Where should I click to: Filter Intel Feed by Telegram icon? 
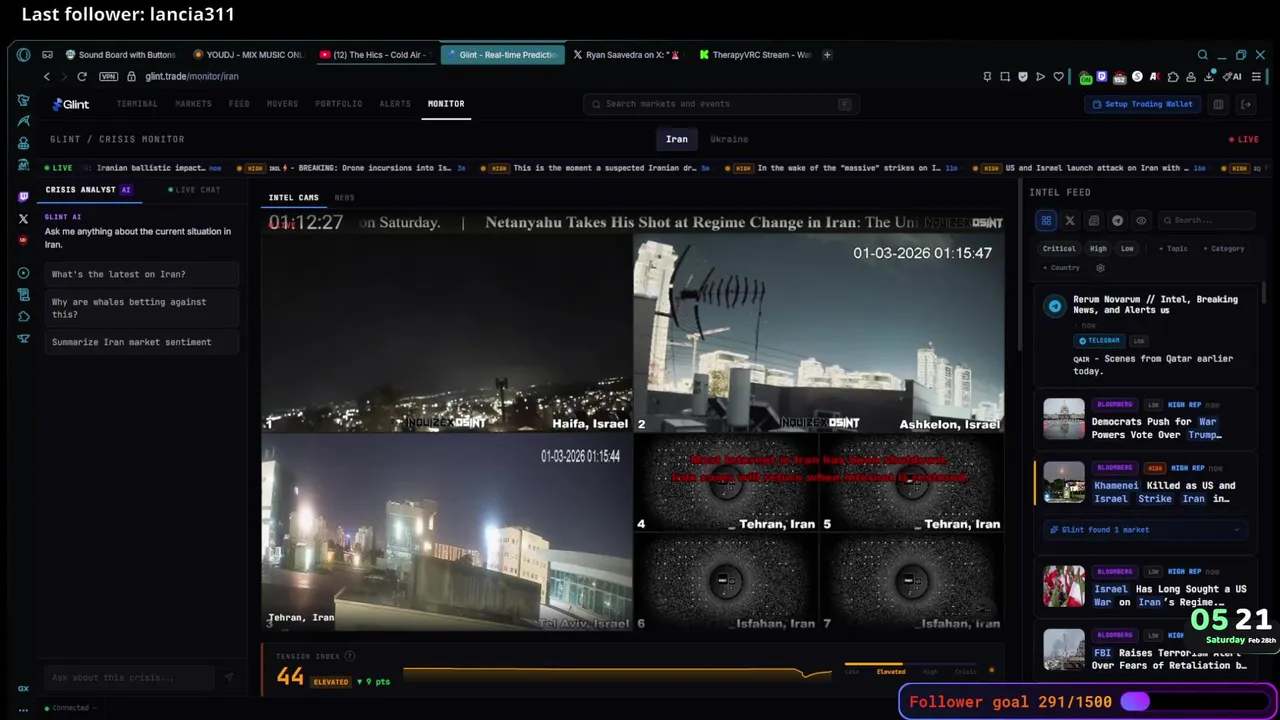tap(1117, 221)
